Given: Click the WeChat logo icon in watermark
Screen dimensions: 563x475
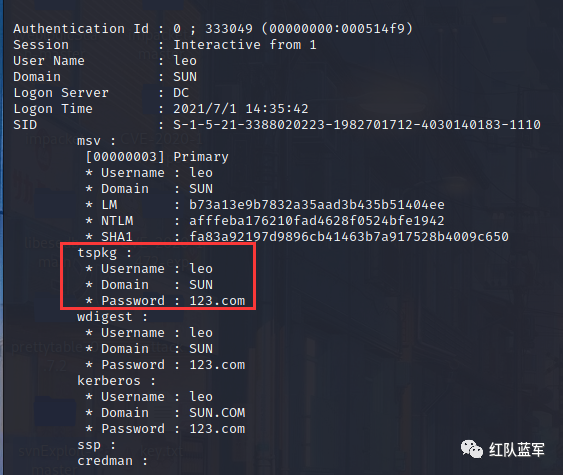Looking at the screenshot, I should (471, 449).
